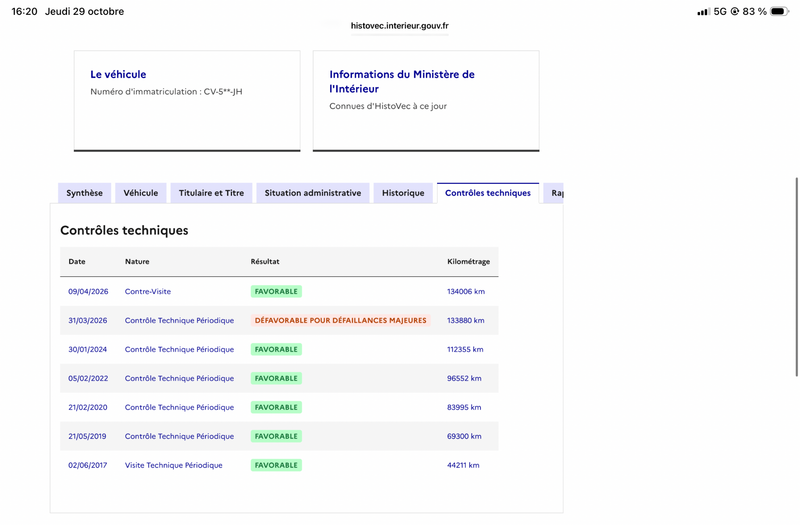
Task: Tap the battery icon in status bar
Action: pyautogui.click(x=779, y=11)
